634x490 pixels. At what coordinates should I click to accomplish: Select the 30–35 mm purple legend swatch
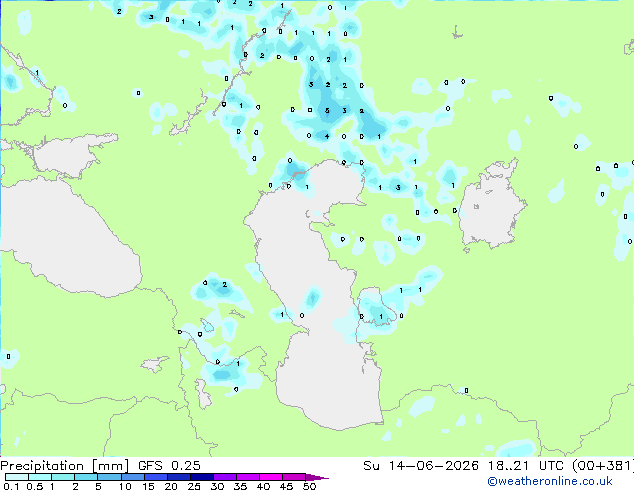click(x=224, y=477)
